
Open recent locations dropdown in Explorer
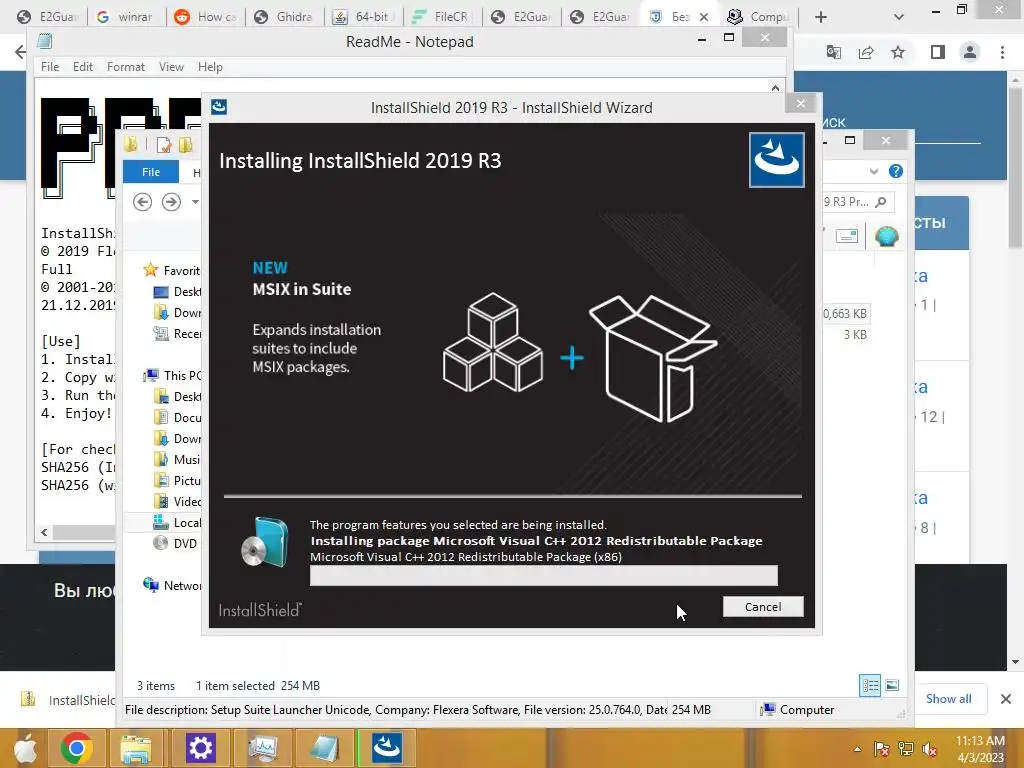click(x=195, y=202)
